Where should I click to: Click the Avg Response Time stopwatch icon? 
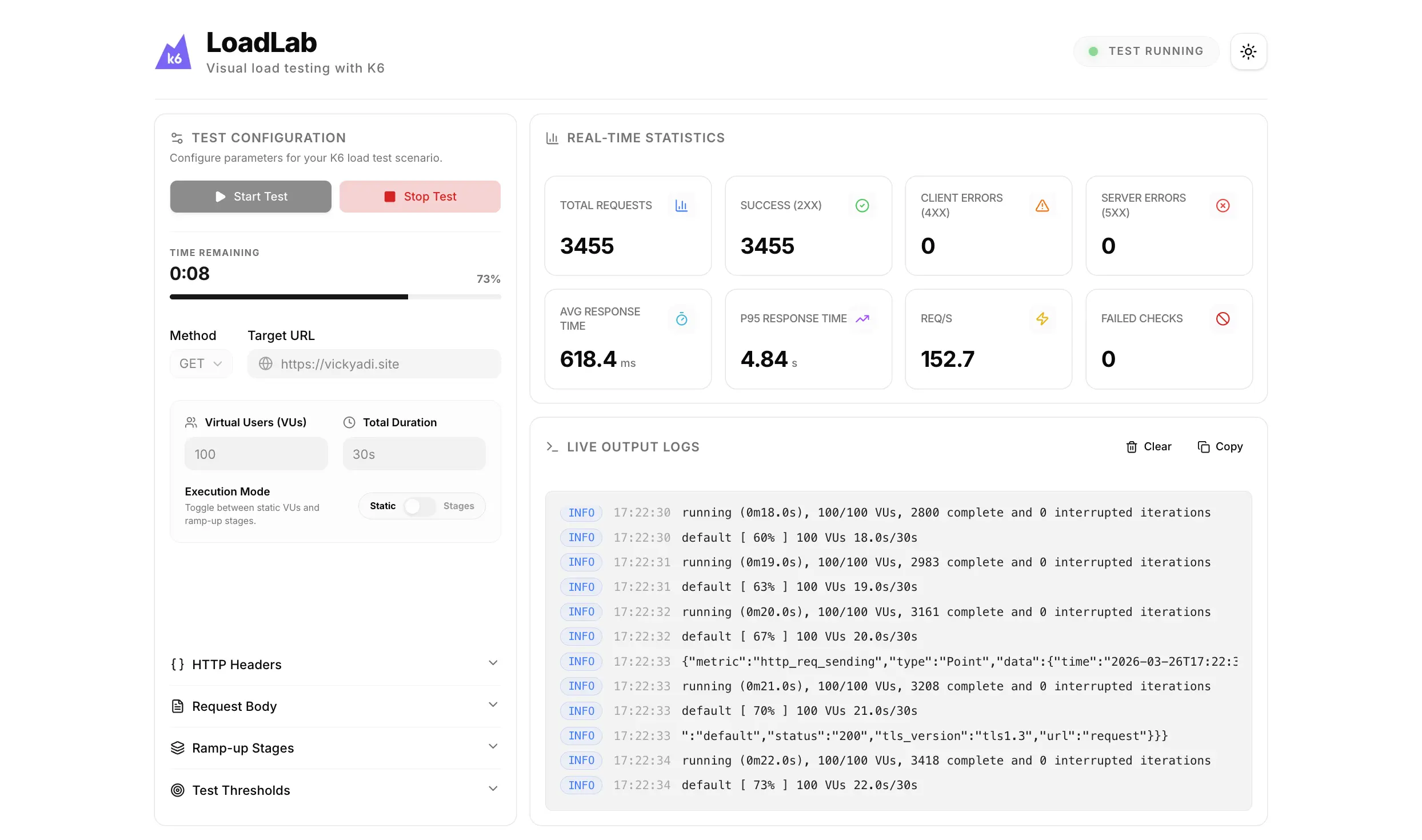tap(681, 319)
